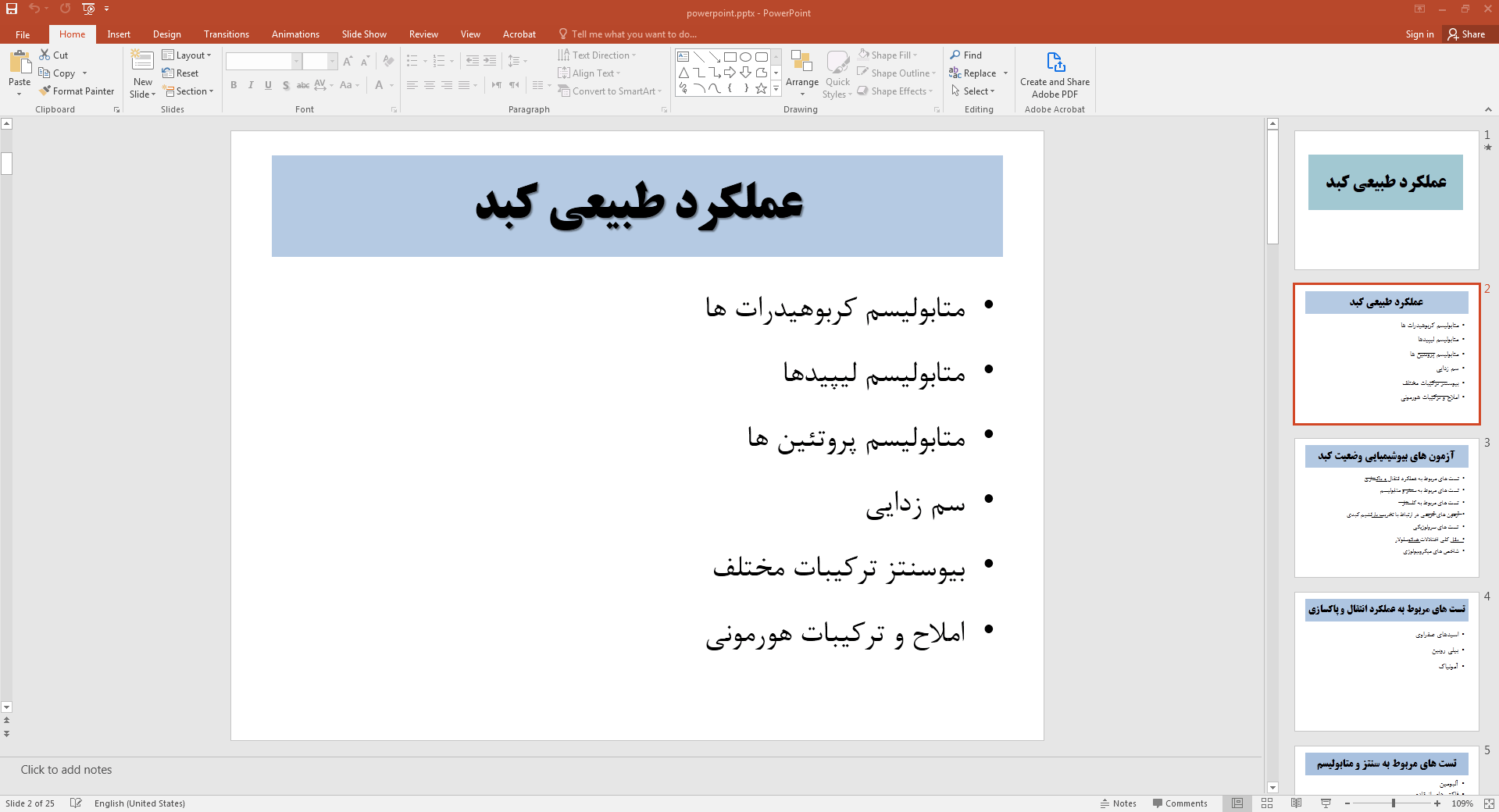The height and width of the screenshot is (812, 1499).
Task: Switch to the Transitions tab
Action: [227, 34]
